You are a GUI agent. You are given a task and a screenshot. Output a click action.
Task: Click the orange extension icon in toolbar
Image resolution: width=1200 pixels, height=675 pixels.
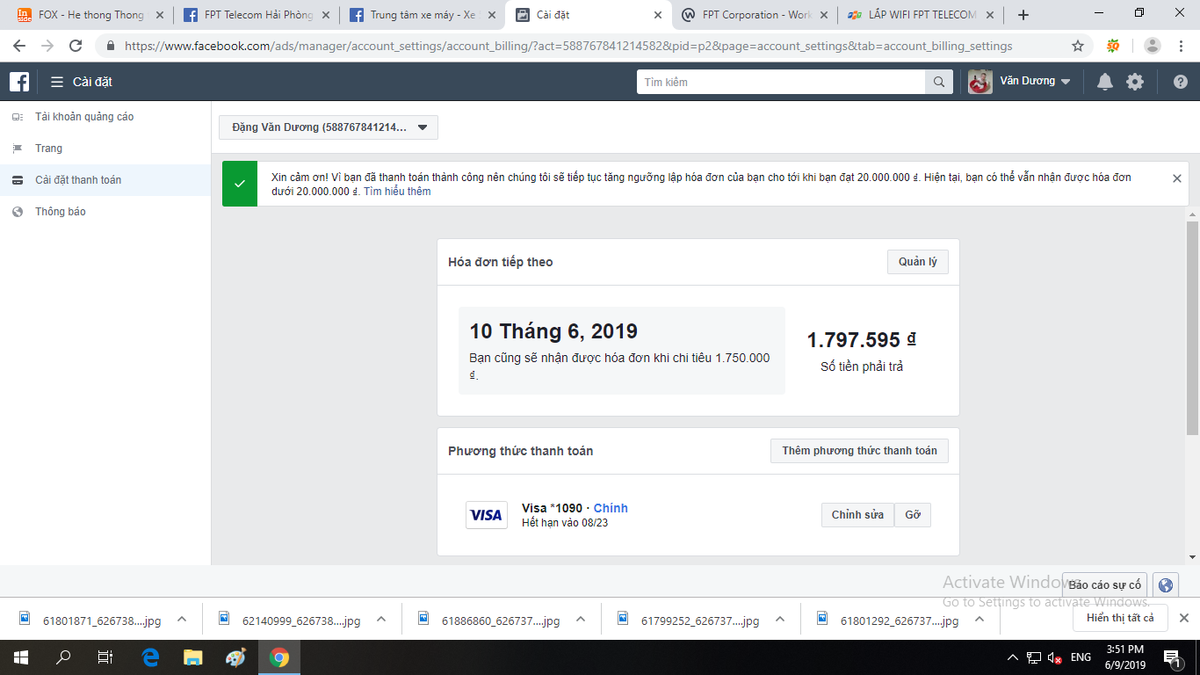(x=1113, y=46)
